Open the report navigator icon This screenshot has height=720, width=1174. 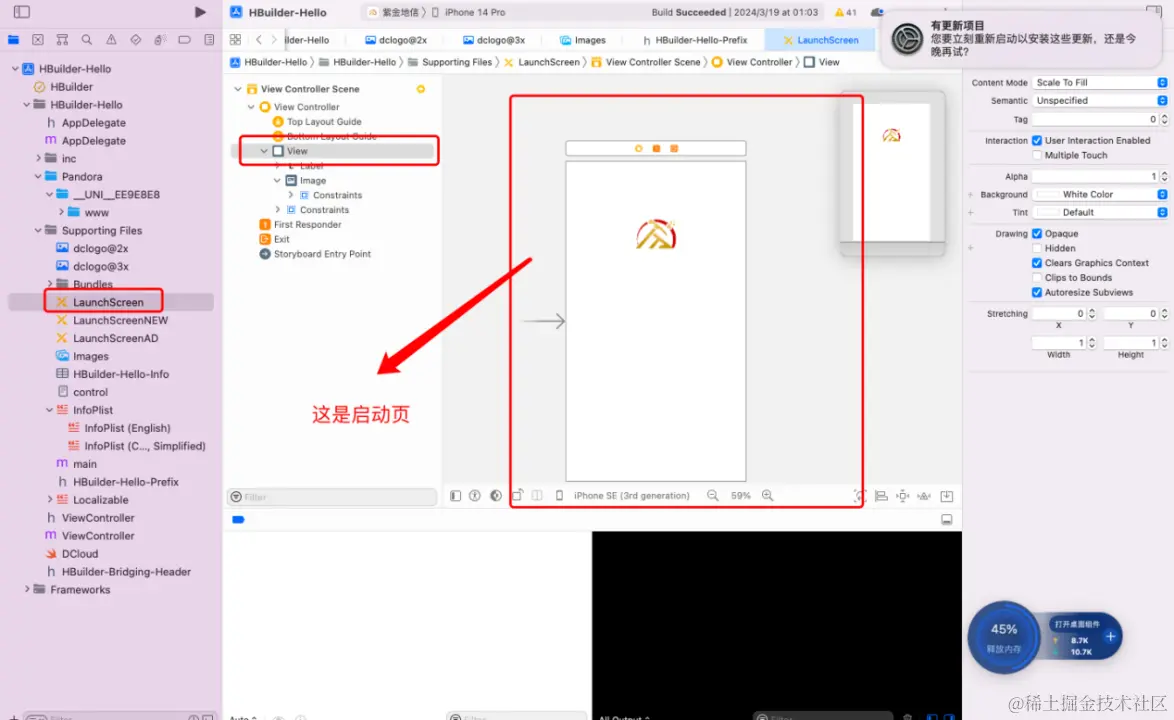209,40
